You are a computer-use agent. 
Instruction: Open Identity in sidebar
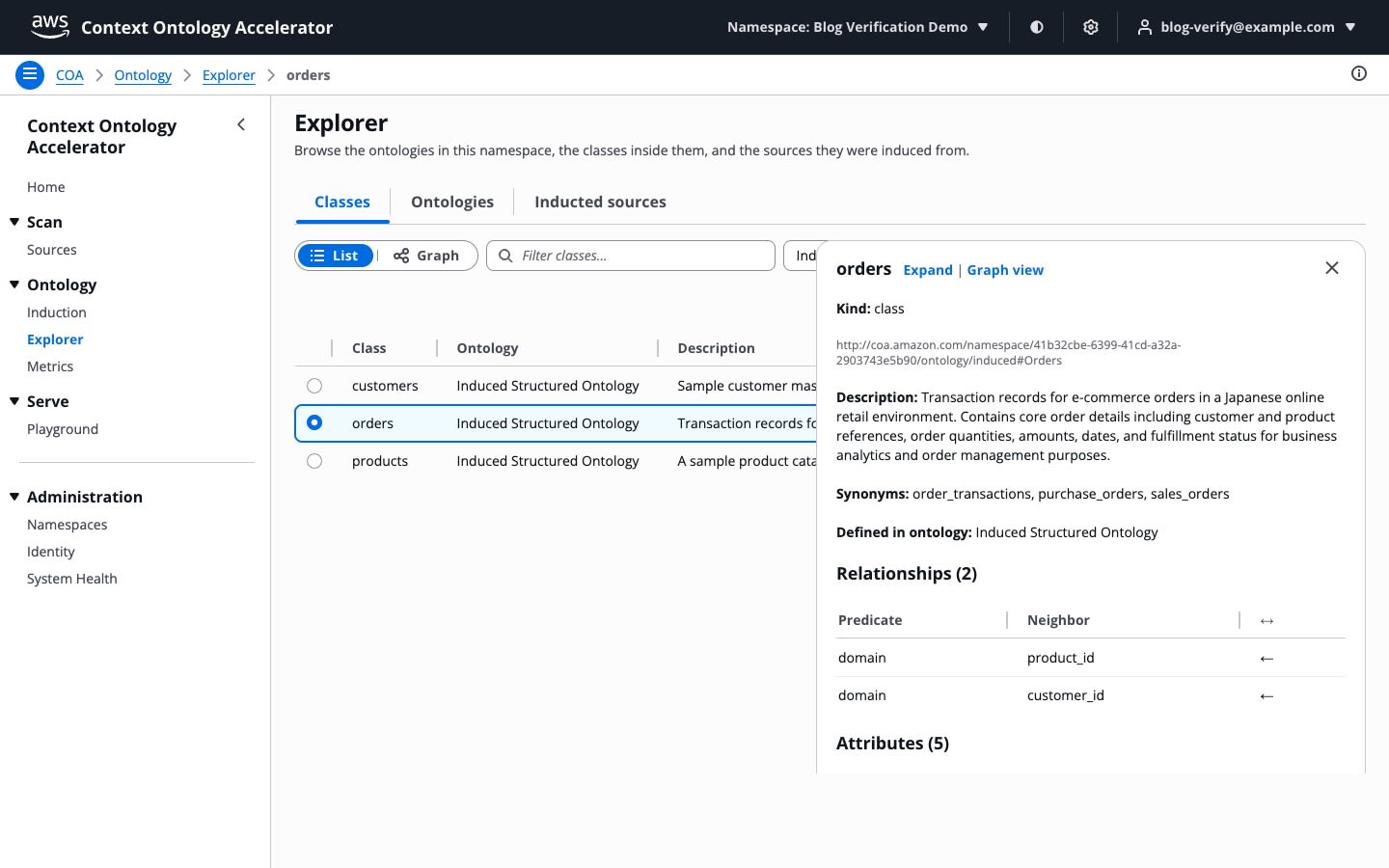pos(51,552)
